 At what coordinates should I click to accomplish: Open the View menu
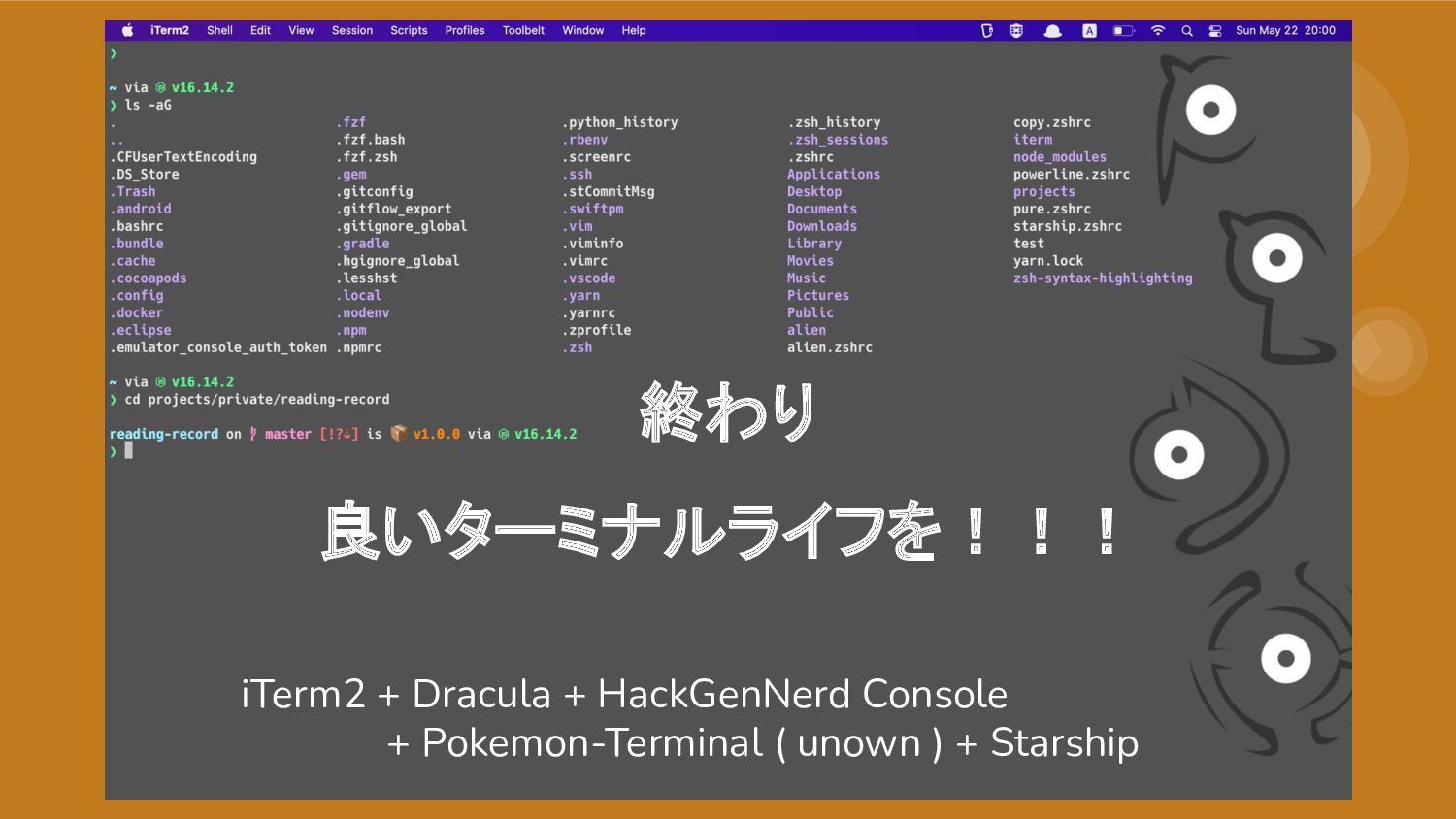pyautogui.click(x=301, y=30)
